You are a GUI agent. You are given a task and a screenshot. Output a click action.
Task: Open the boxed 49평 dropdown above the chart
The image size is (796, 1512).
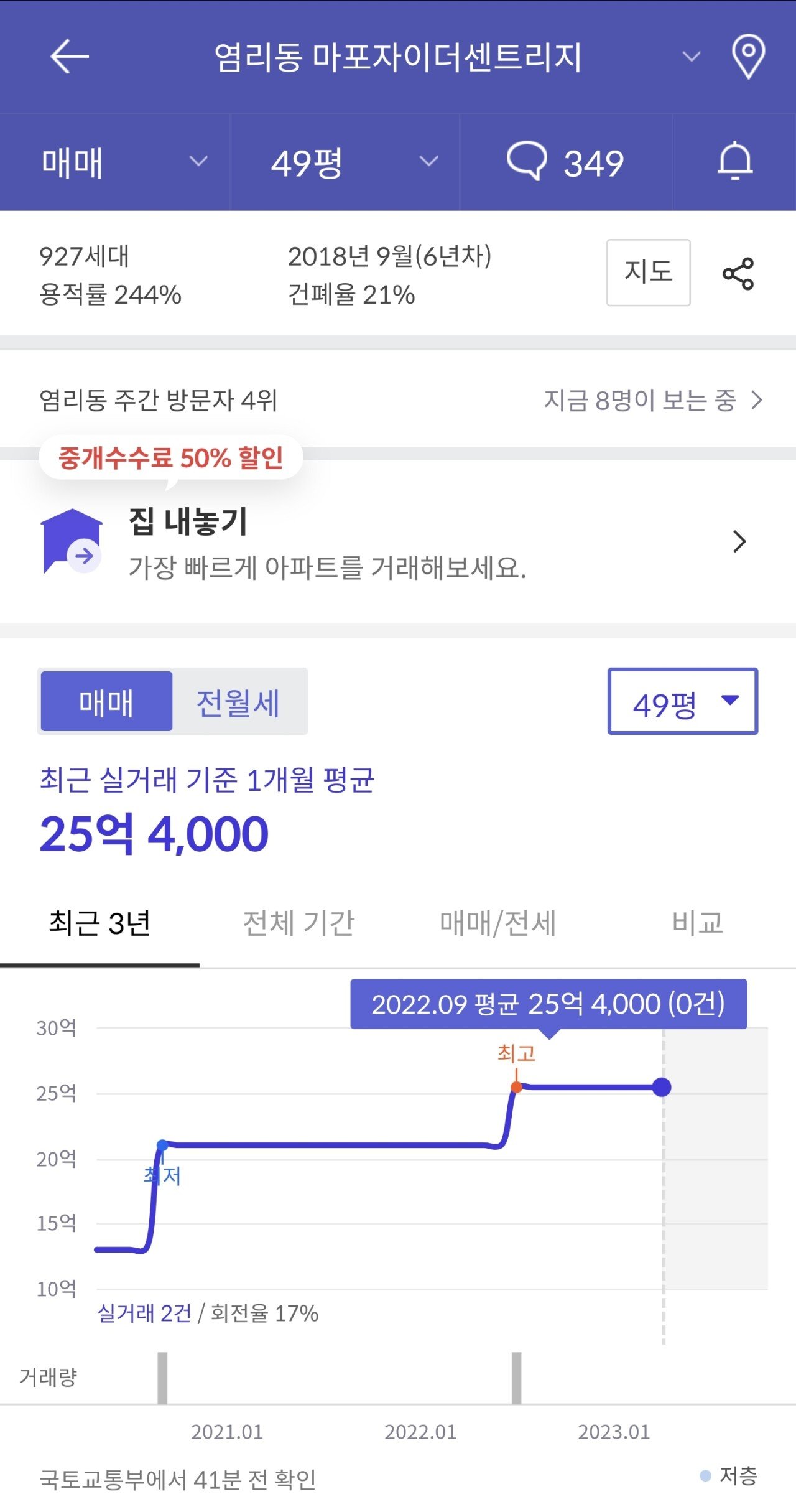click(683, 701)
